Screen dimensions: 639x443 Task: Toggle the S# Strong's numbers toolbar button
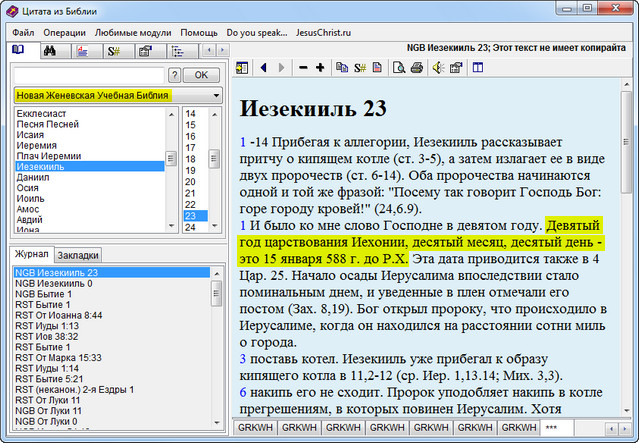point(359,68)
